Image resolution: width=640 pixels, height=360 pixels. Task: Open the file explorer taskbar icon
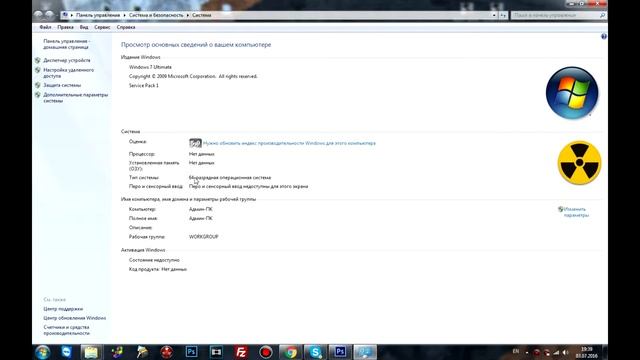click(x=91, y=352)
